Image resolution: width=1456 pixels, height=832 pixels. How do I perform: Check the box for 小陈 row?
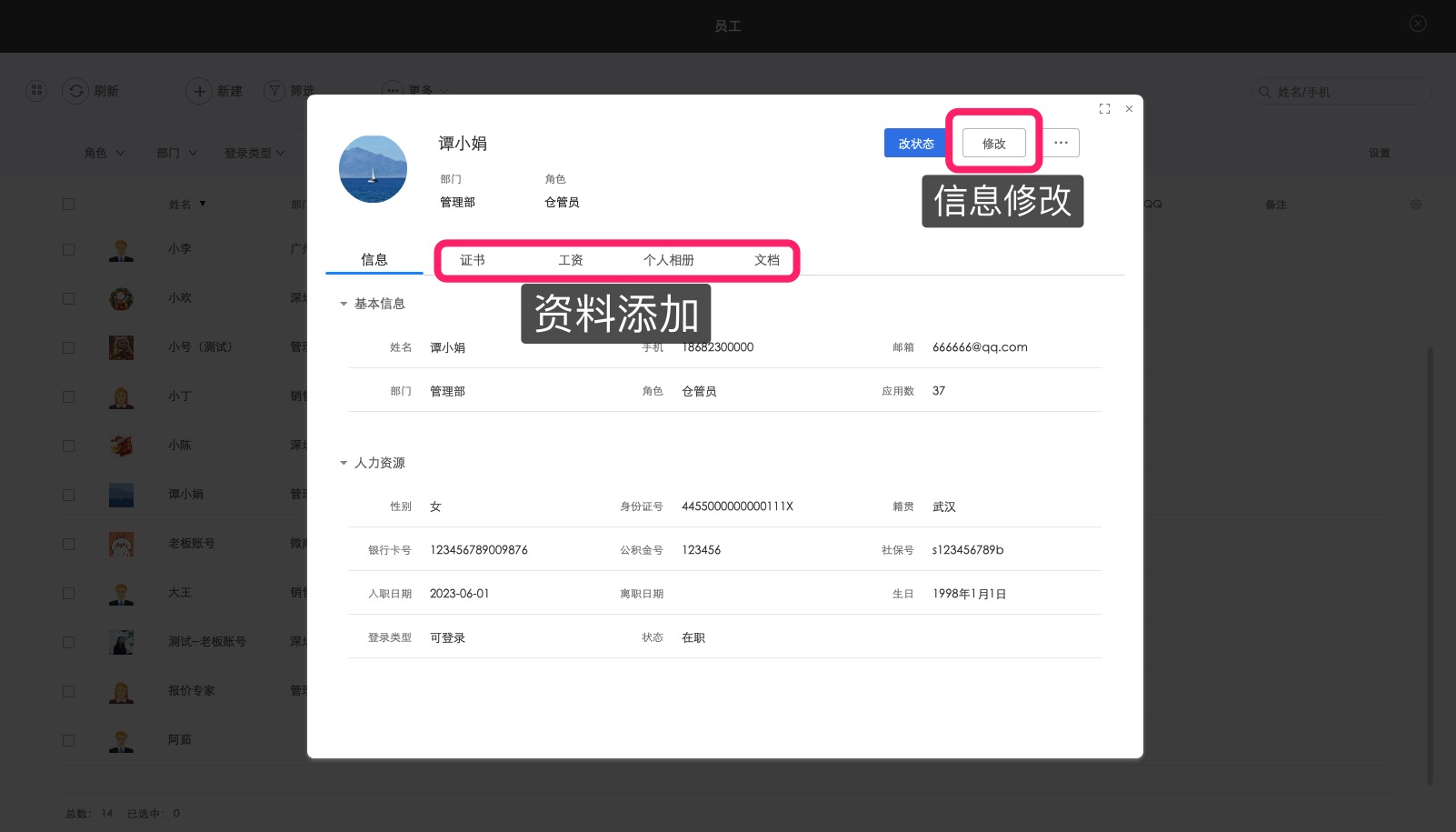coord(68,446)
